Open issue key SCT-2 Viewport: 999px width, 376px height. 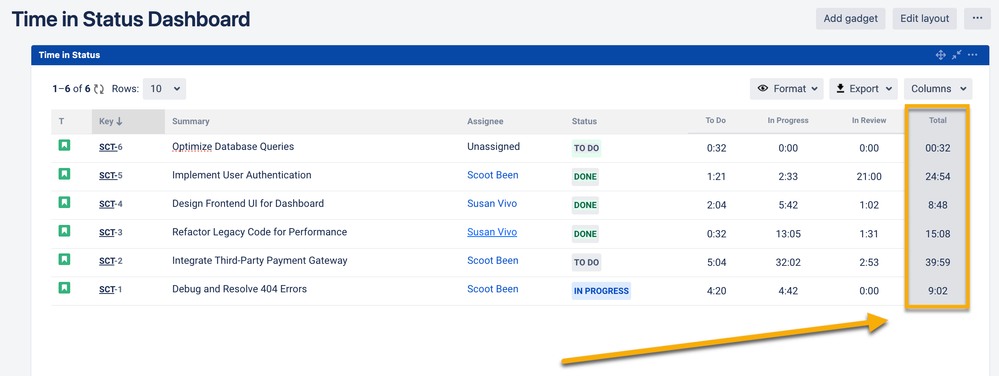click(111, 261)
